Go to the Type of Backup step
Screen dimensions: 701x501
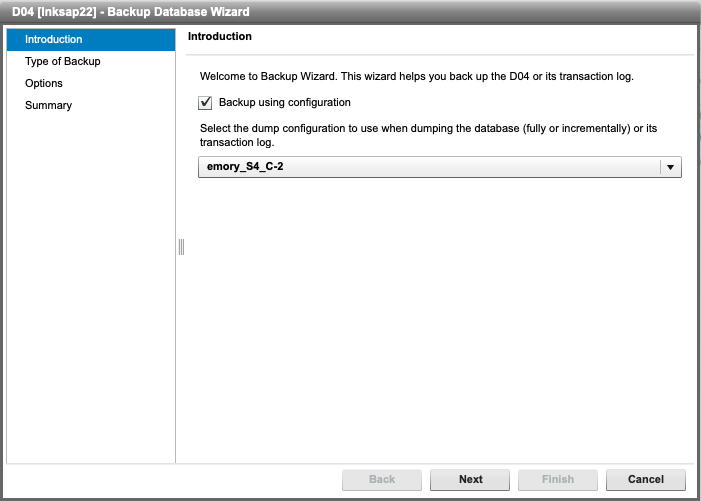tap(62, 62)
